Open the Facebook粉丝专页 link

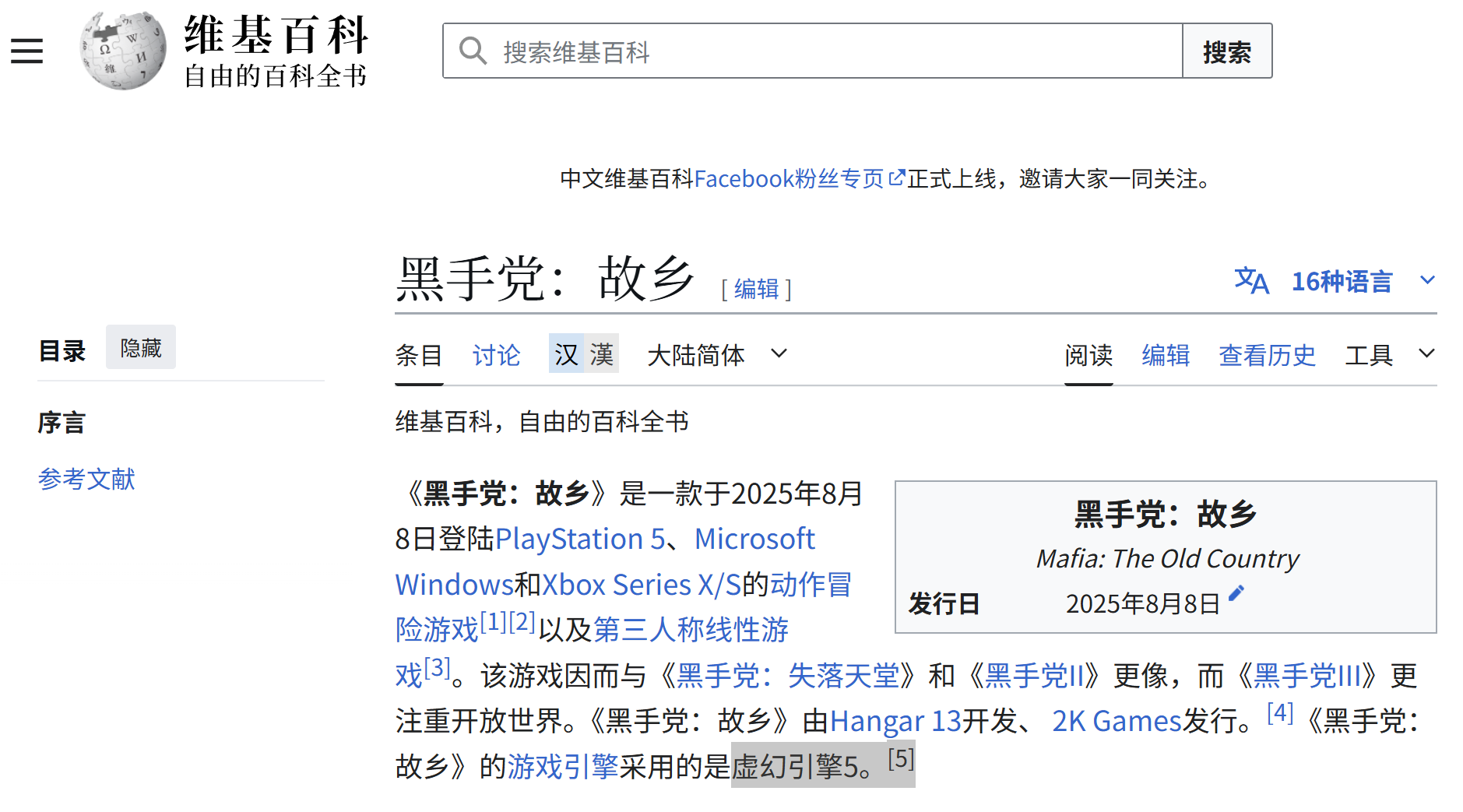pos(790,179)
